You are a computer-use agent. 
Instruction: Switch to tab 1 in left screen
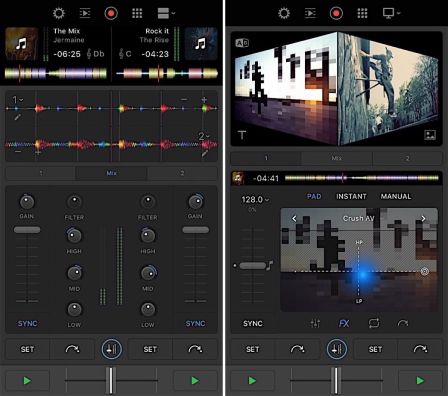(41, 173)
